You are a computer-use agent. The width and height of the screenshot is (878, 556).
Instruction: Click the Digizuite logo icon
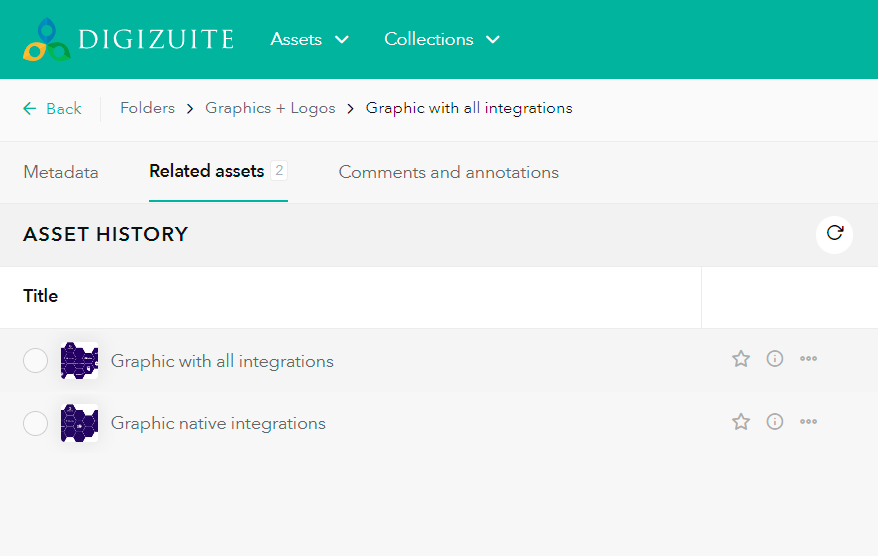[46, 39]
